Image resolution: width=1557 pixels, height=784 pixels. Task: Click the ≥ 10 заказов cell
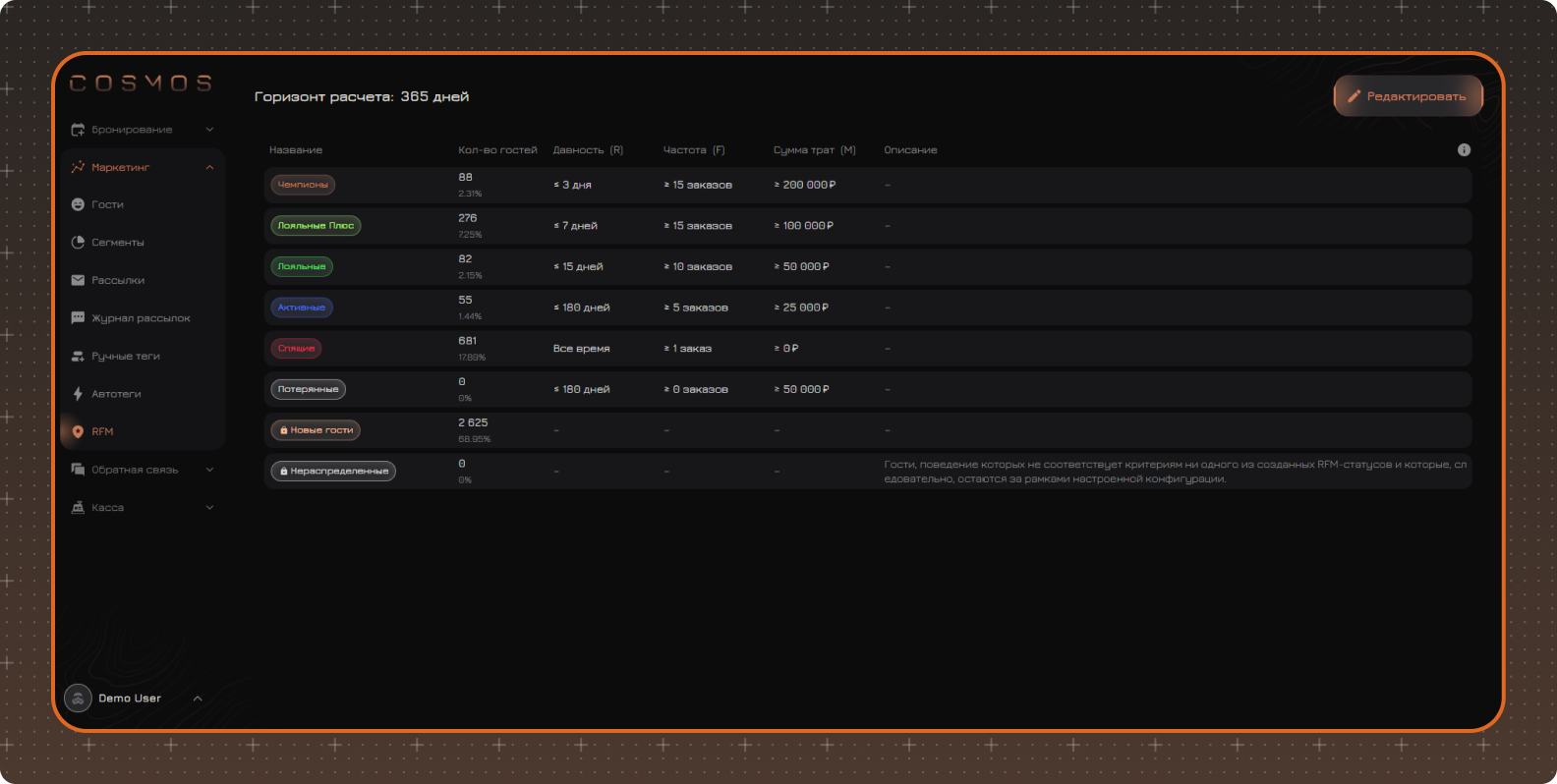point(698,267)
